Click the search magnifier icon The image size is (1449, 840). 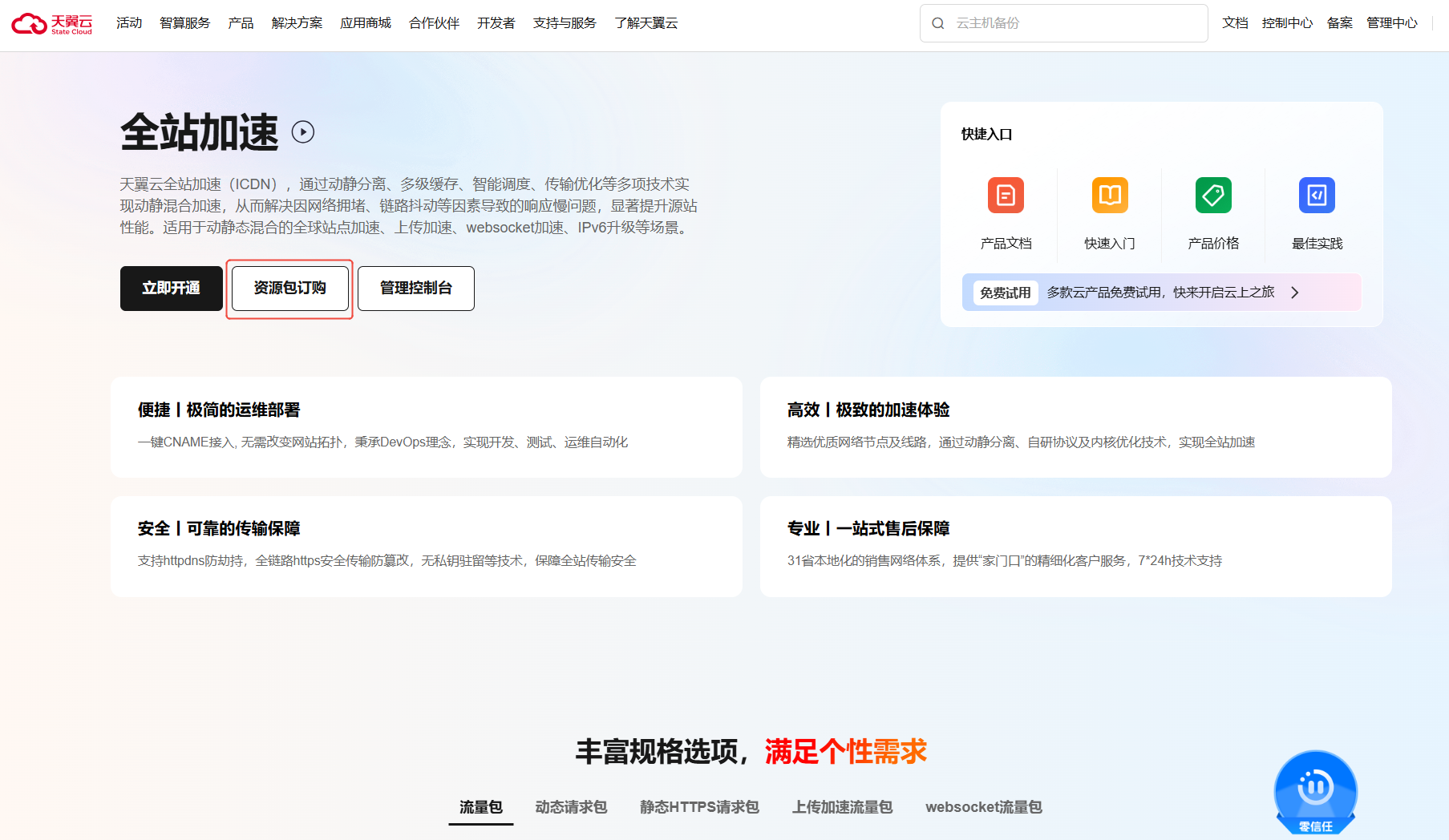[937, 23]
